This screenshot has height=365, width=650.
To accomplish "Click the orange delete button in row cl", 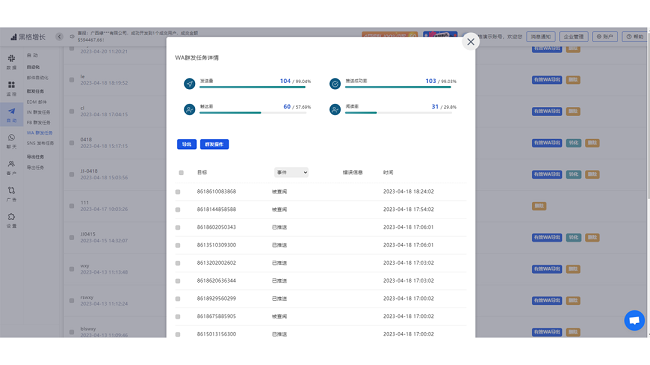I will 573,111.
